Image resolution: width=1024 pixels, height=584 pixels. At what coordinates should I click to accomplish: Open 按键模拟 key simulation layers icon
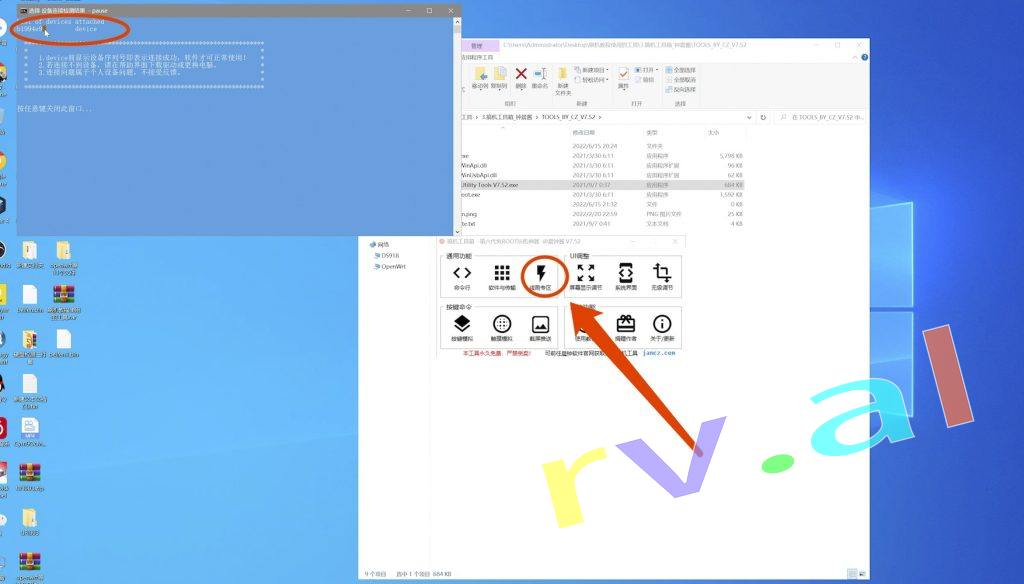click(x=461, y=327)
